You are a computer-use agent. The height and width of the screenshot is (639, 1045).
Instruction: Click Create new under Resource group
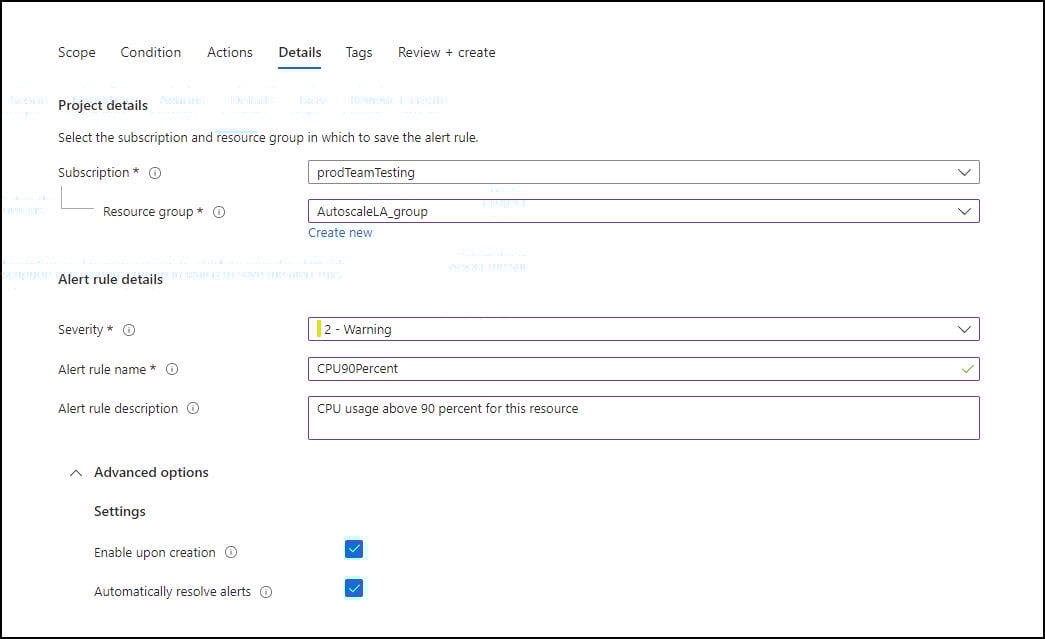coord(340,232)
